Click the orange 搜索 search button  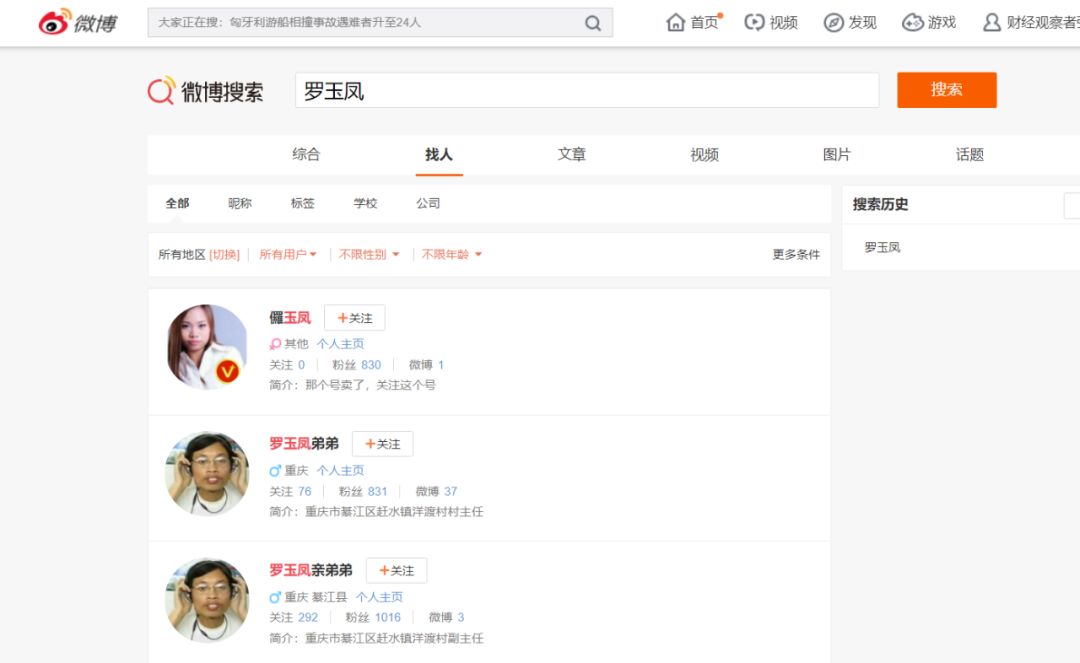tap(946, 90)
